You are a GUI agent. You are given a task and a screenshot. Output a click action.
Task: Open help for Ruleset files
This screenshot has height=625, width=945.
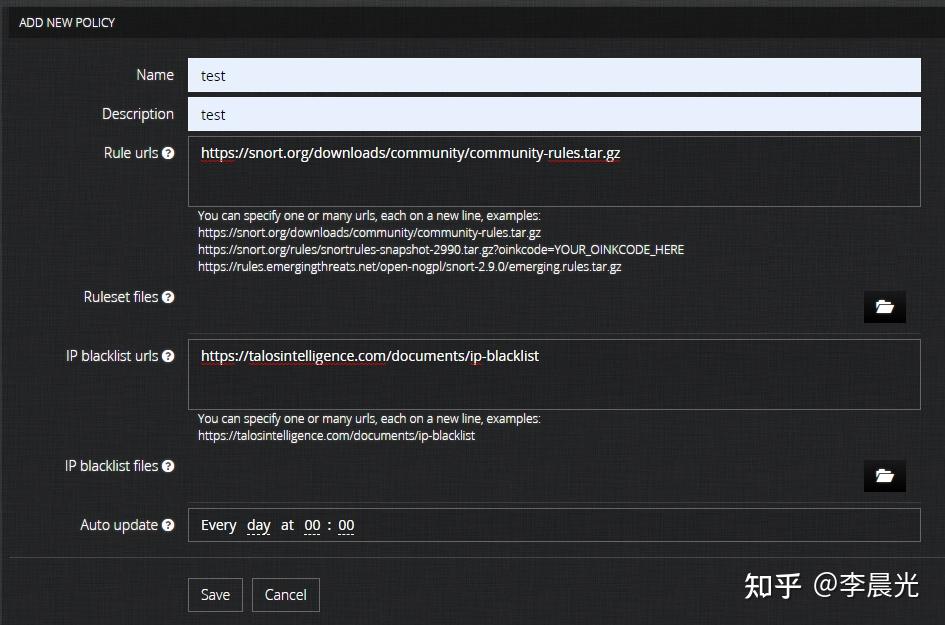pyautogui.click(x=168, y=297)
